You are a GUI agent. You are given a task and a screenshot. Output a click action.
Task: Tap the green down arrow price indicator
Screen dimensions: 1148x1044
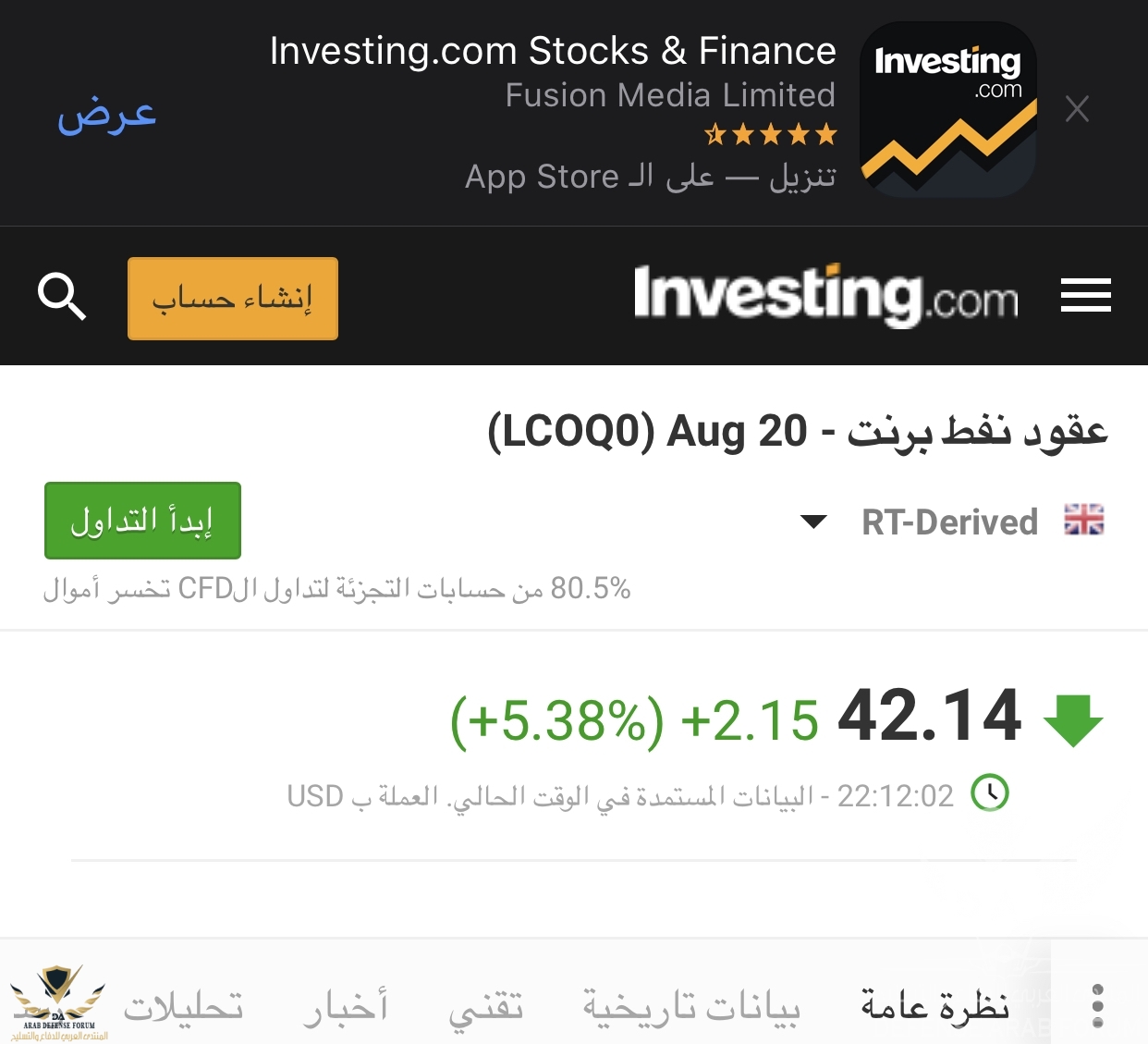click(1073, 719)
